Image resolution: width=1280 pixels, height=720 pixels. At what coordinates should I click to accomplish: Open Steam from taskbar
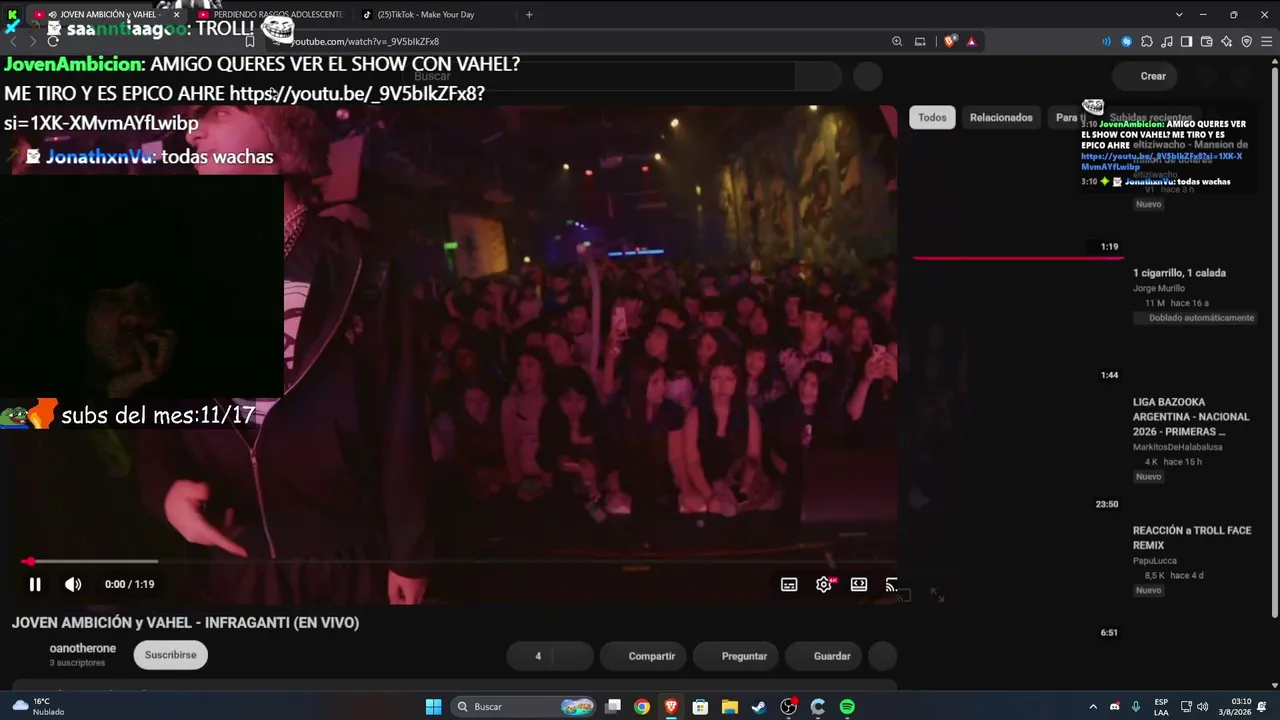[x=759, y=707]
